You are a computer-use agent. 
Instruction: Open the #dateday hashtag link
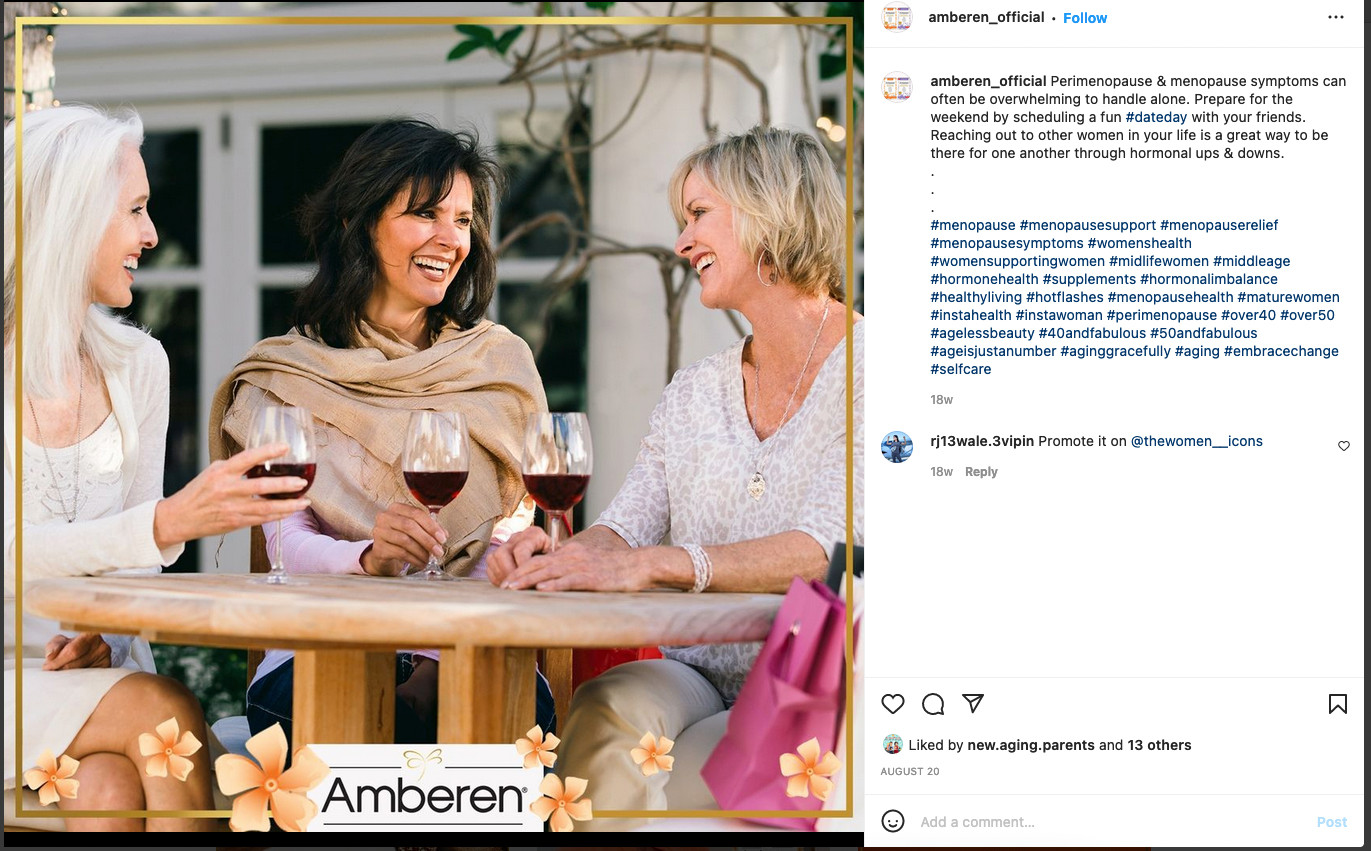(1156, 117)
